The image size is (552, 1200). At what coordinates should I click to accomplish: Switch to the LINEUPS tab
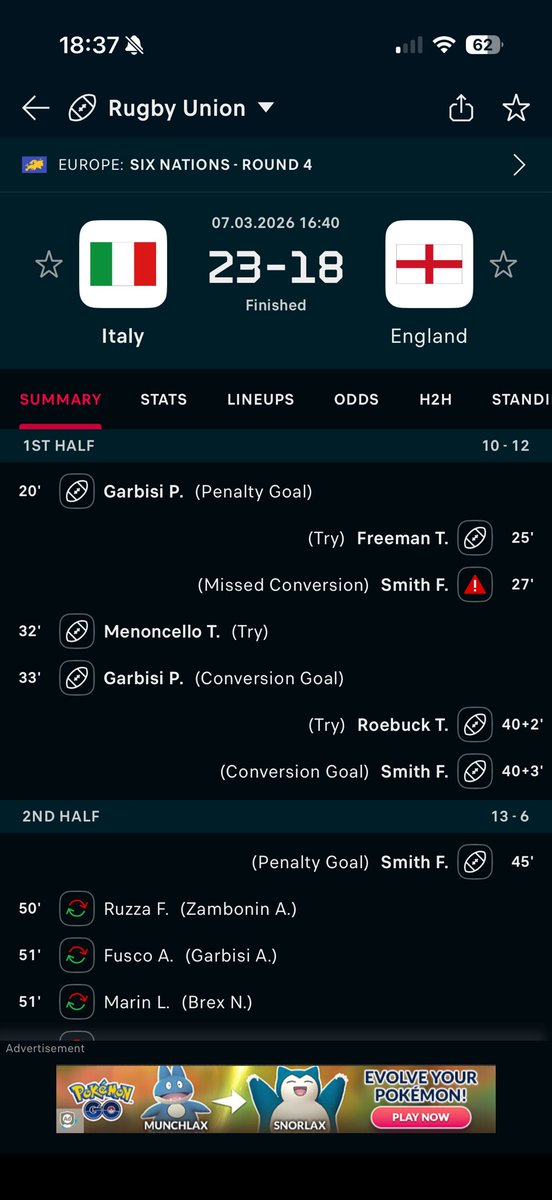click(261, 399)
